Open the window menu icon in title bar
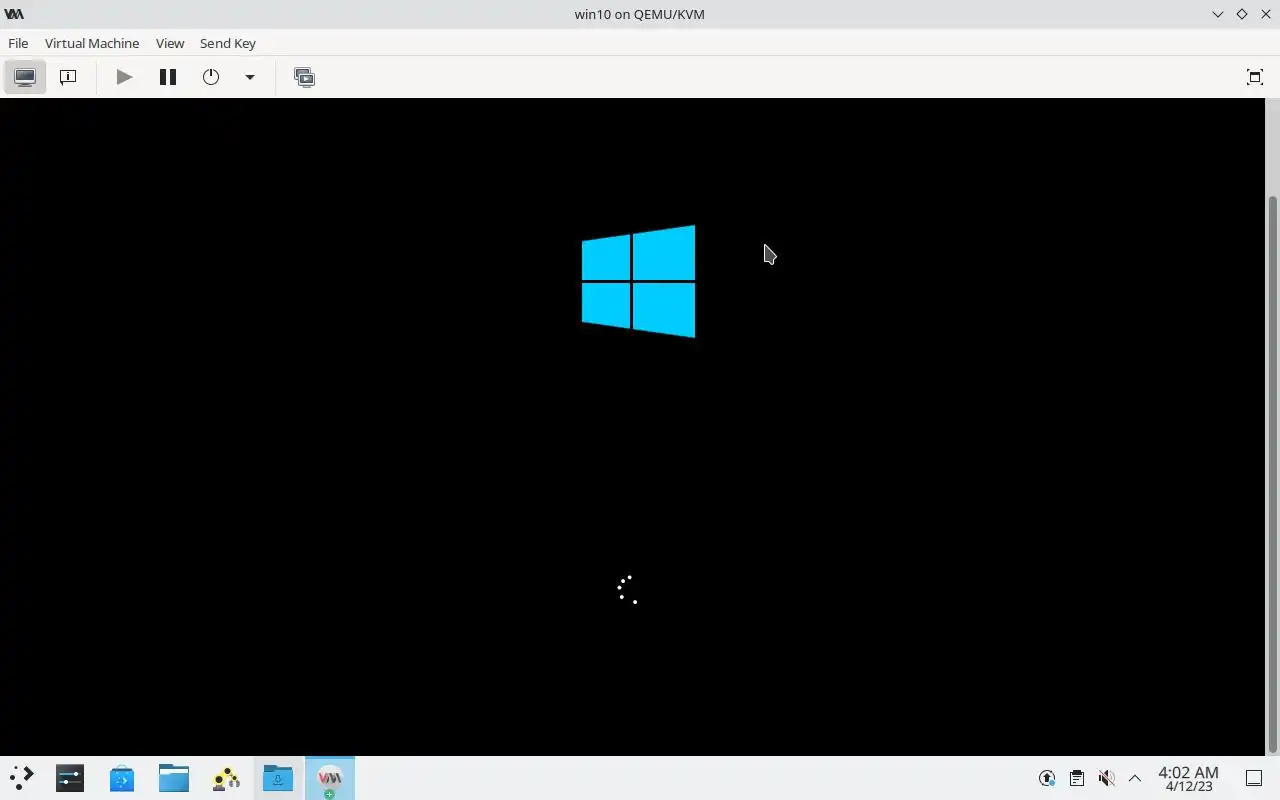This screenshot has height=800, width=1280. point(14,14)
